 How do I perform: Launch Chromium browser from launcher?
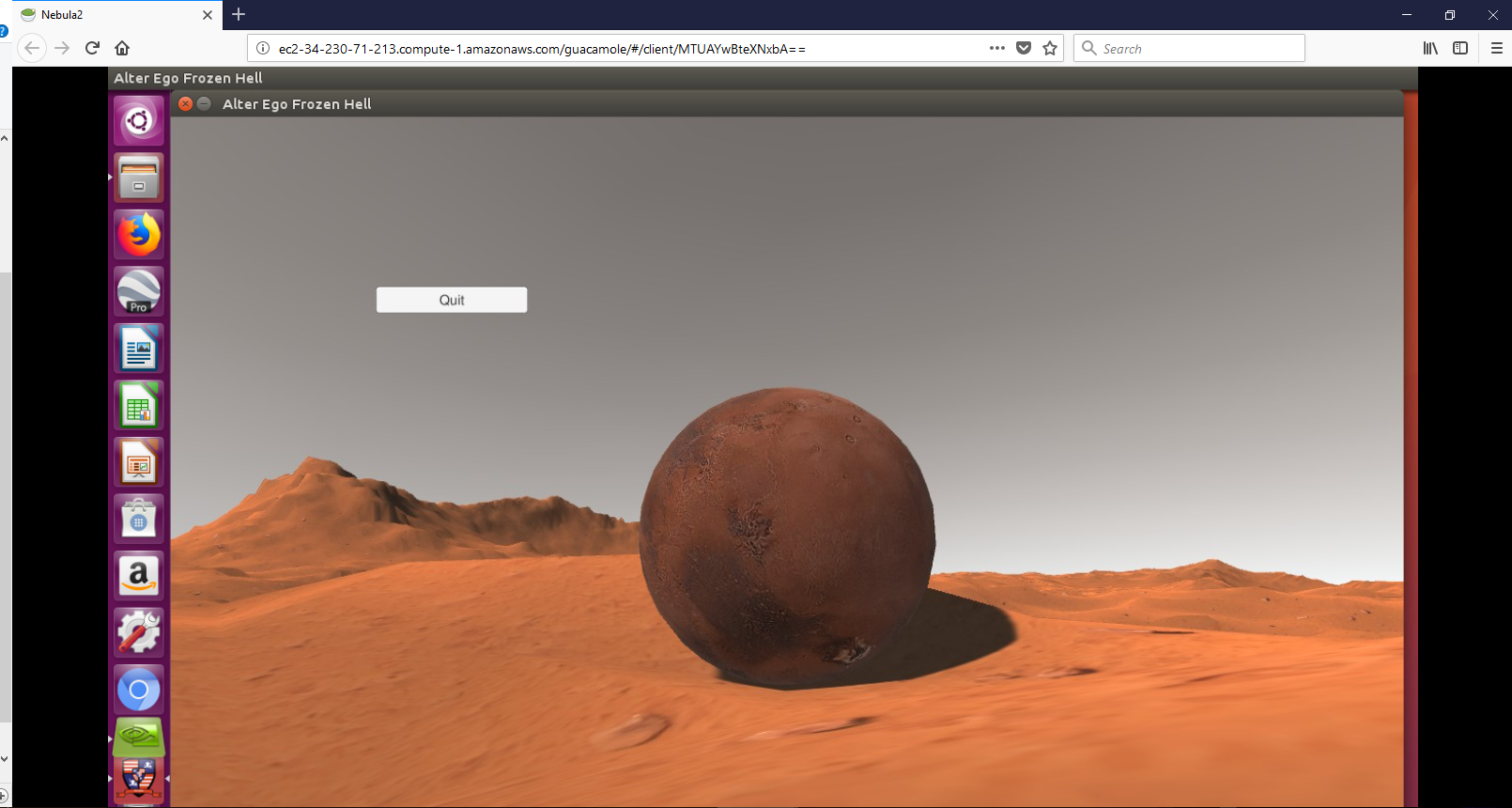(x=139, y=690)
